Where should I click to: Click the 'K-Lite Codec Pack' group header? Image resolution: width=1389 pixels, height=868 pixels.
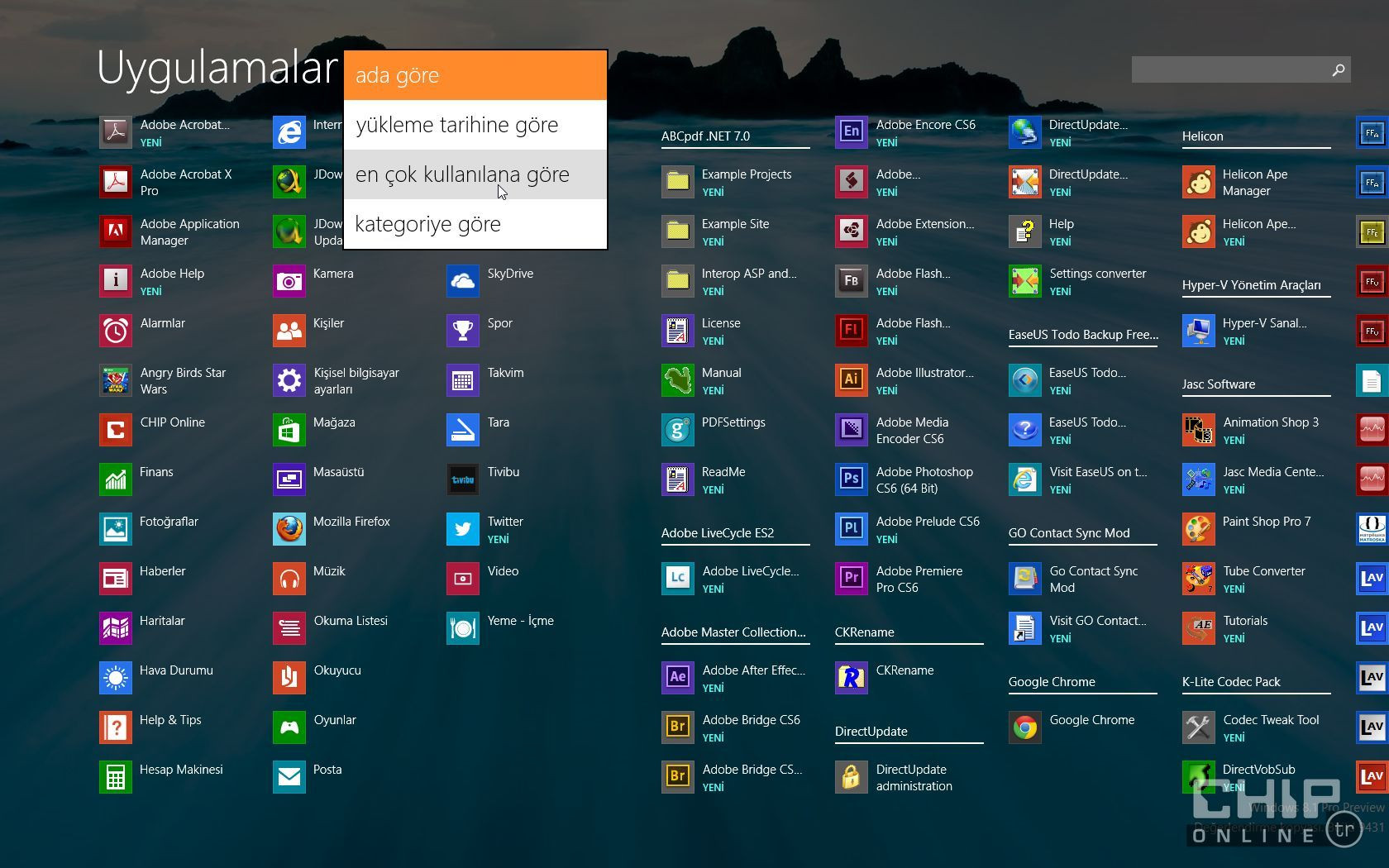pos(1231,682)
